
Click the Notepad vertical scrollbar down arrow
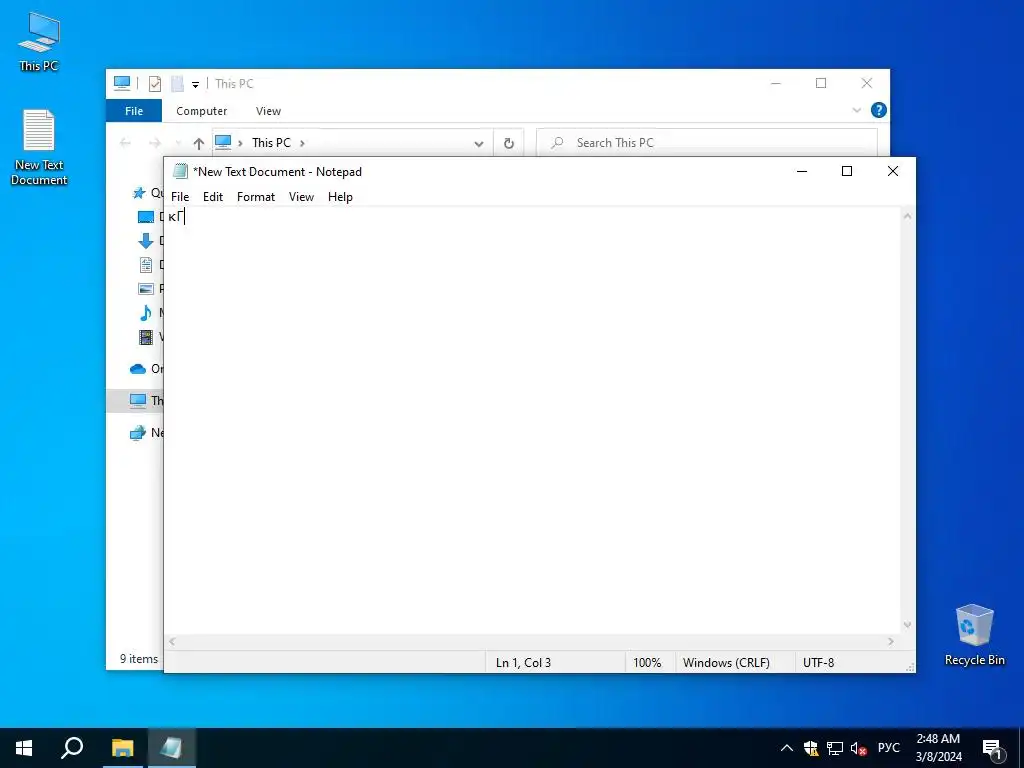907,625
